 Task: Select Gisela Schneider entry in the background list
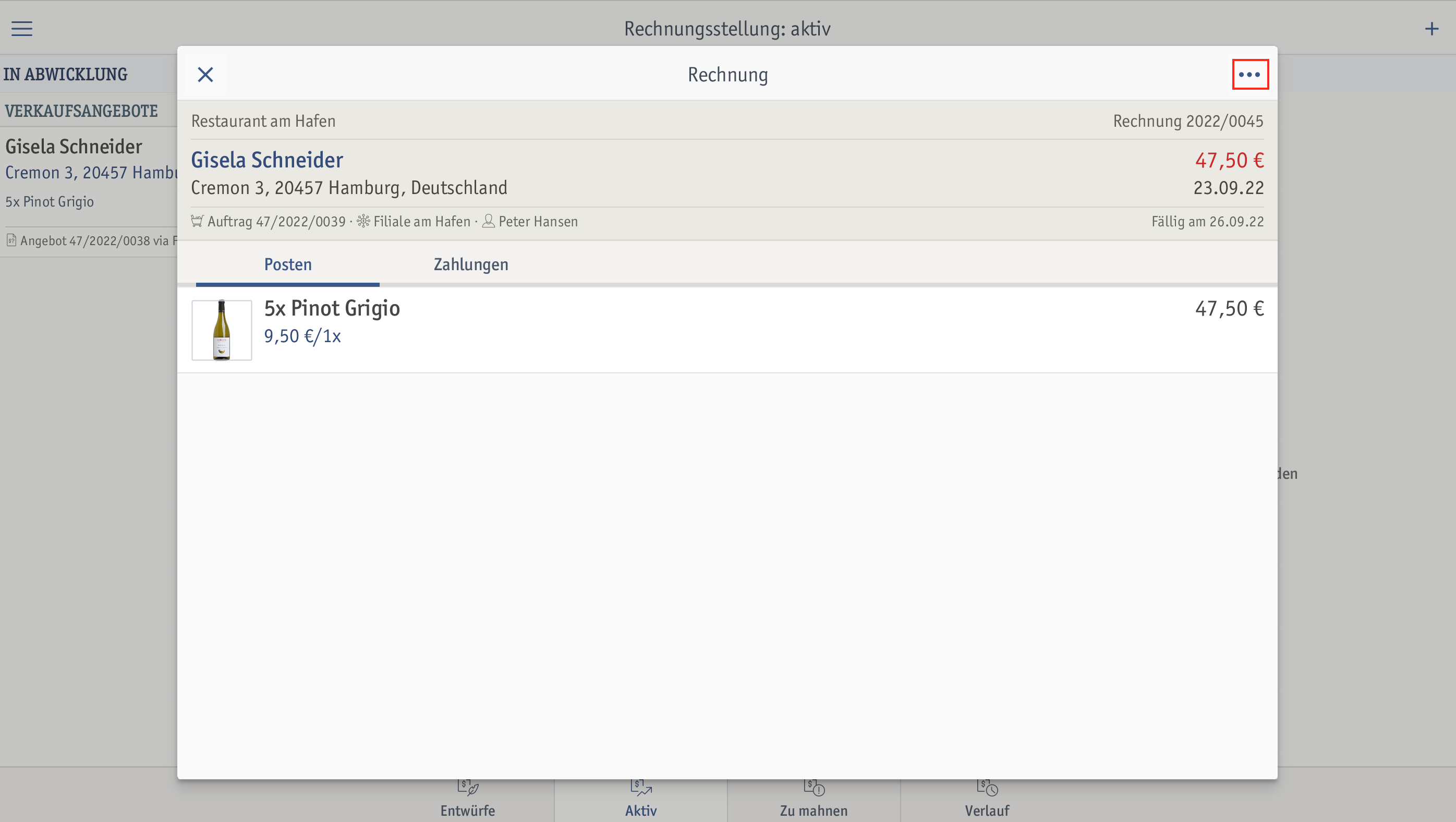pyautogui.click(x=89, y=191)
